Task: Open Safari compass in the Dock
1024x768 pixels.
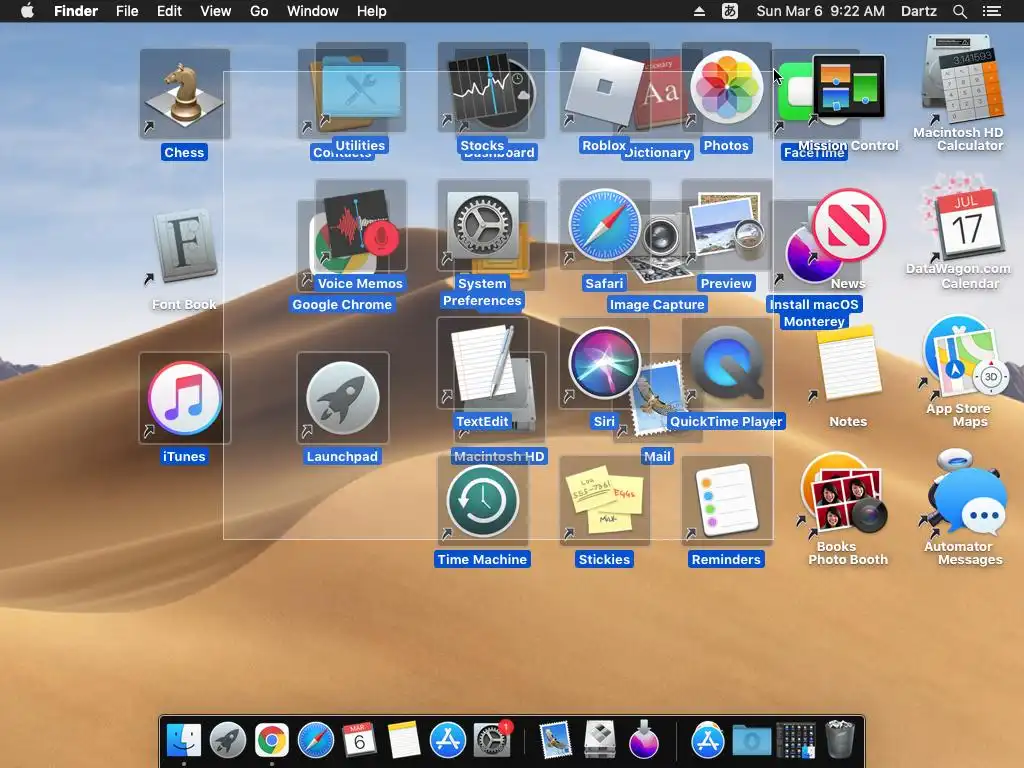Action: pyautogui.click(x=316, y=740)
